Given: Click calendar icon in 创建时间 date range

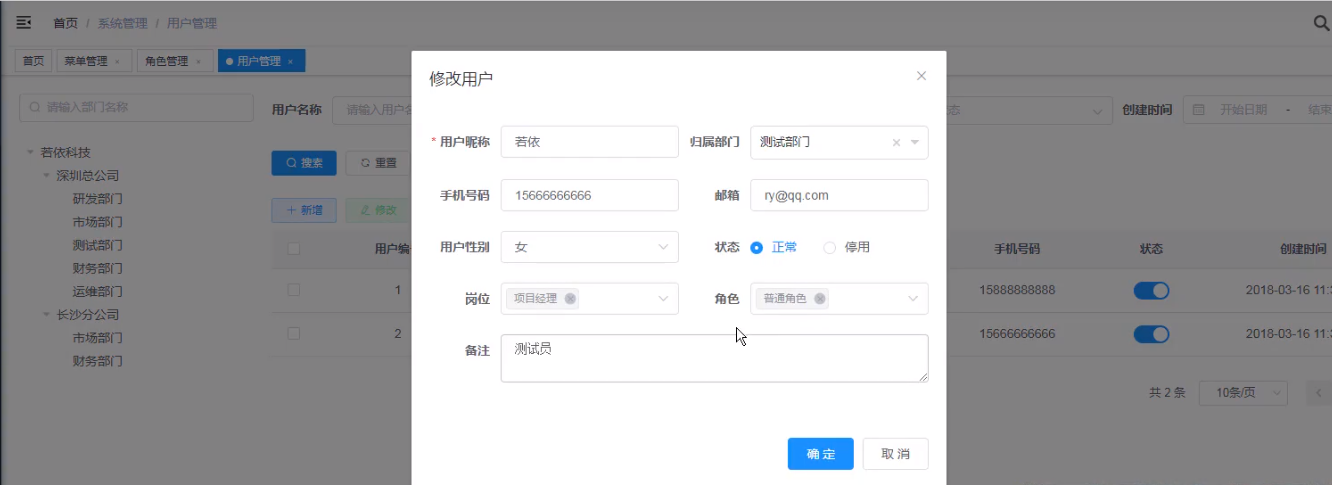Looking at the screenshot, I should (x=1199, y=110).
